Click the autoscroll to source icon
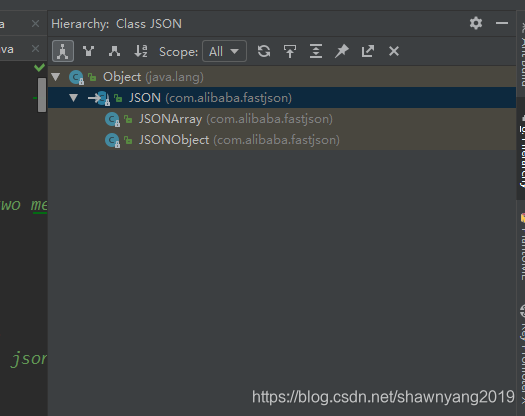 coord(290,51)
